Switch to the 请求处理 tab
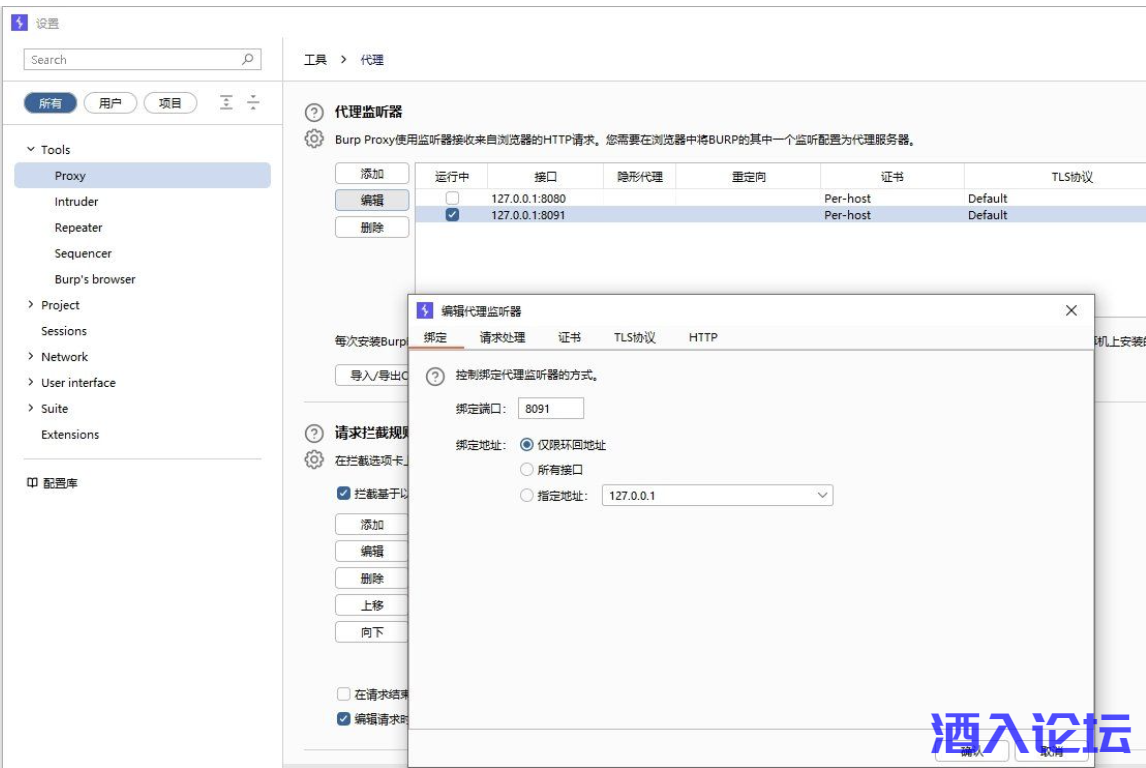This screenshot has width=1146, height=768. point(502,338)
